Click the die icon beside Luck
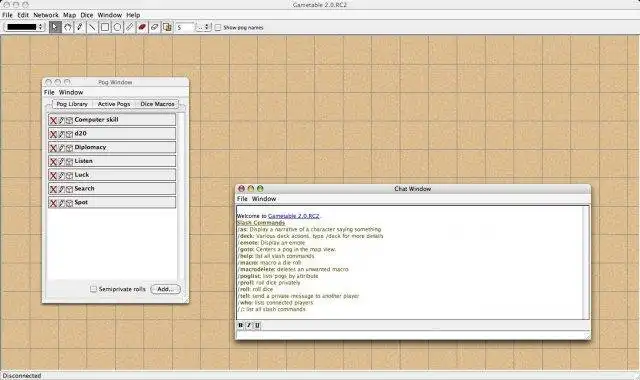The height and width of the screenshot is (380, 640). tap(69, 176)
